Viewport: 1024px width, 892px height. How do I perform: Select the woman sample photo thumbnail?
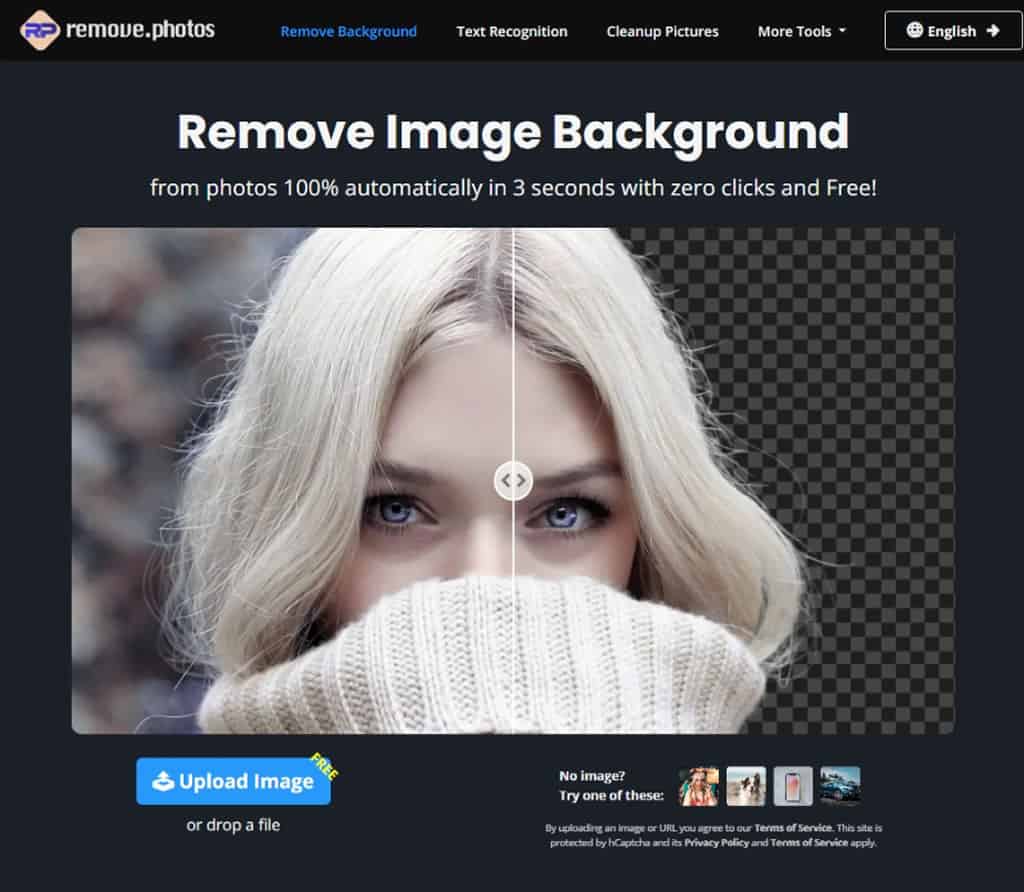click(699, 786)
